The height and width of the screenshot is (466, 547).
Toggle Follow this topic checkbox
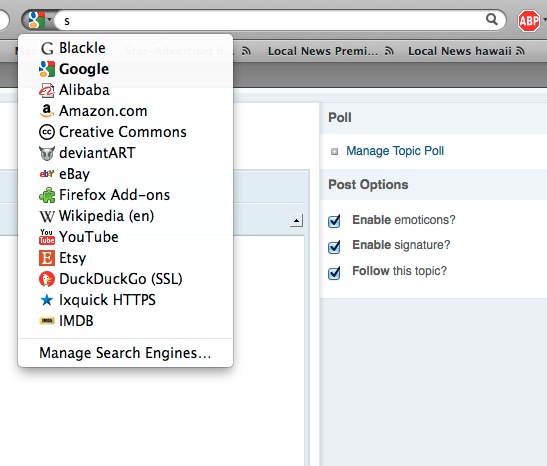[x=334, y=272]
